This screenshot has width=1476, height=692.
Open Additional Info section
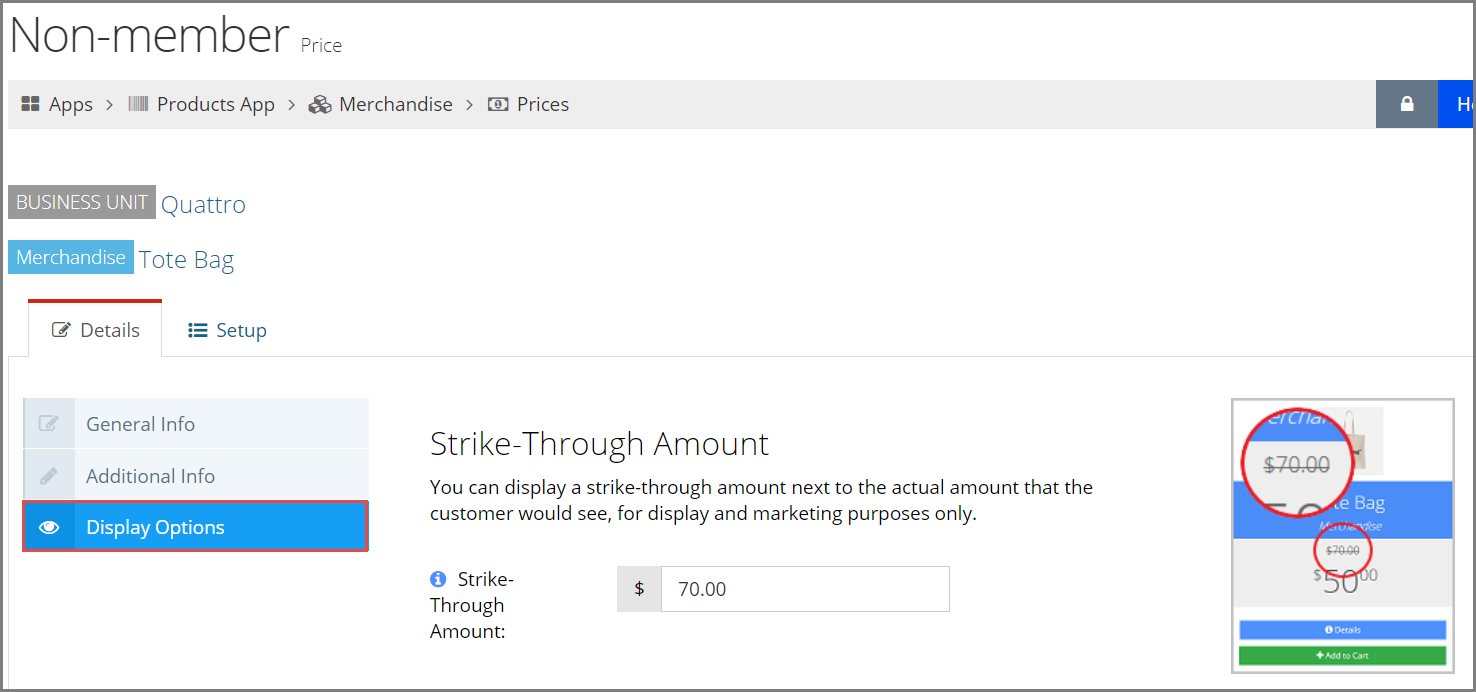[x=196, y=476]
